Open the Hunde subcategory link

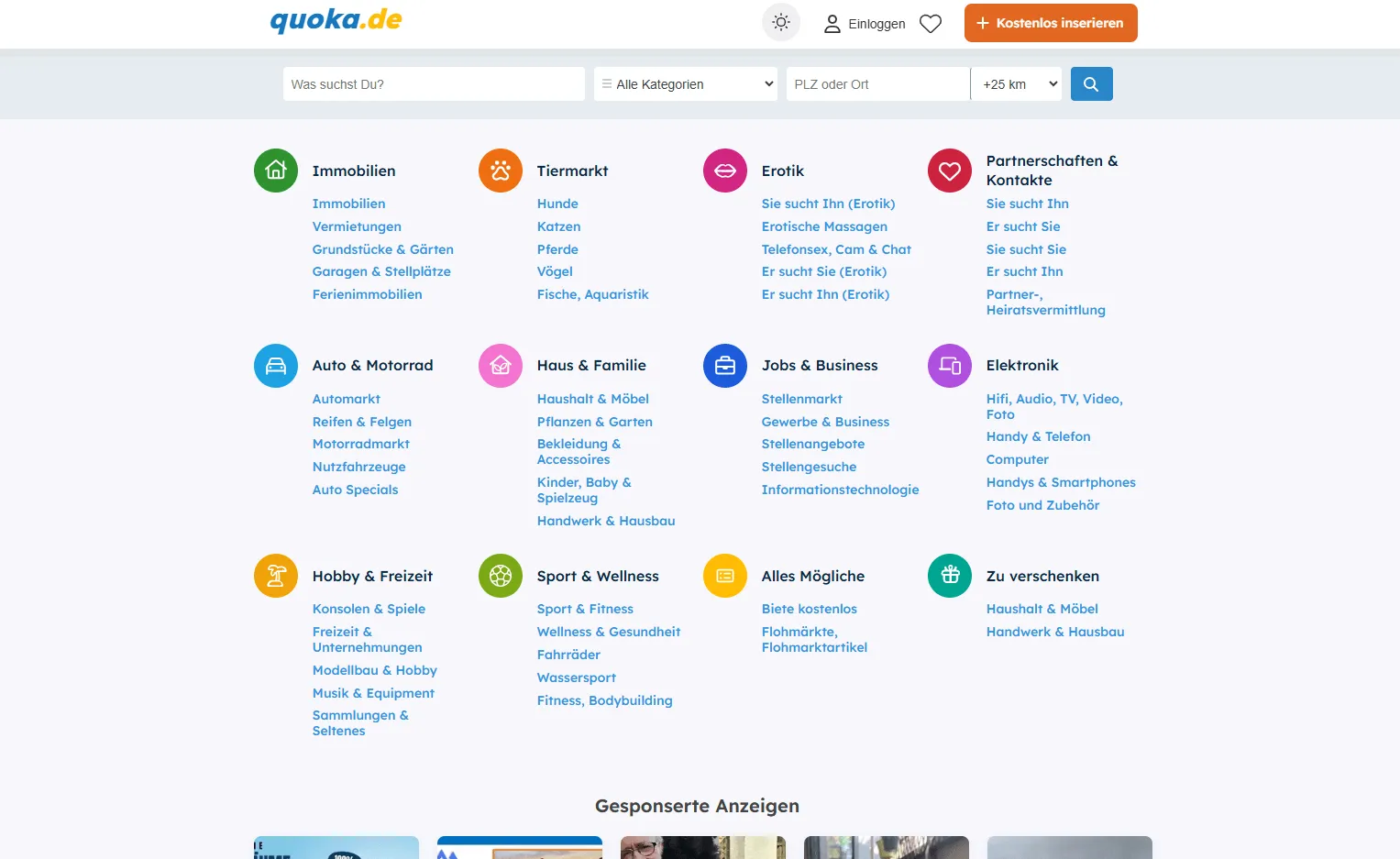[x=557, y=204]
